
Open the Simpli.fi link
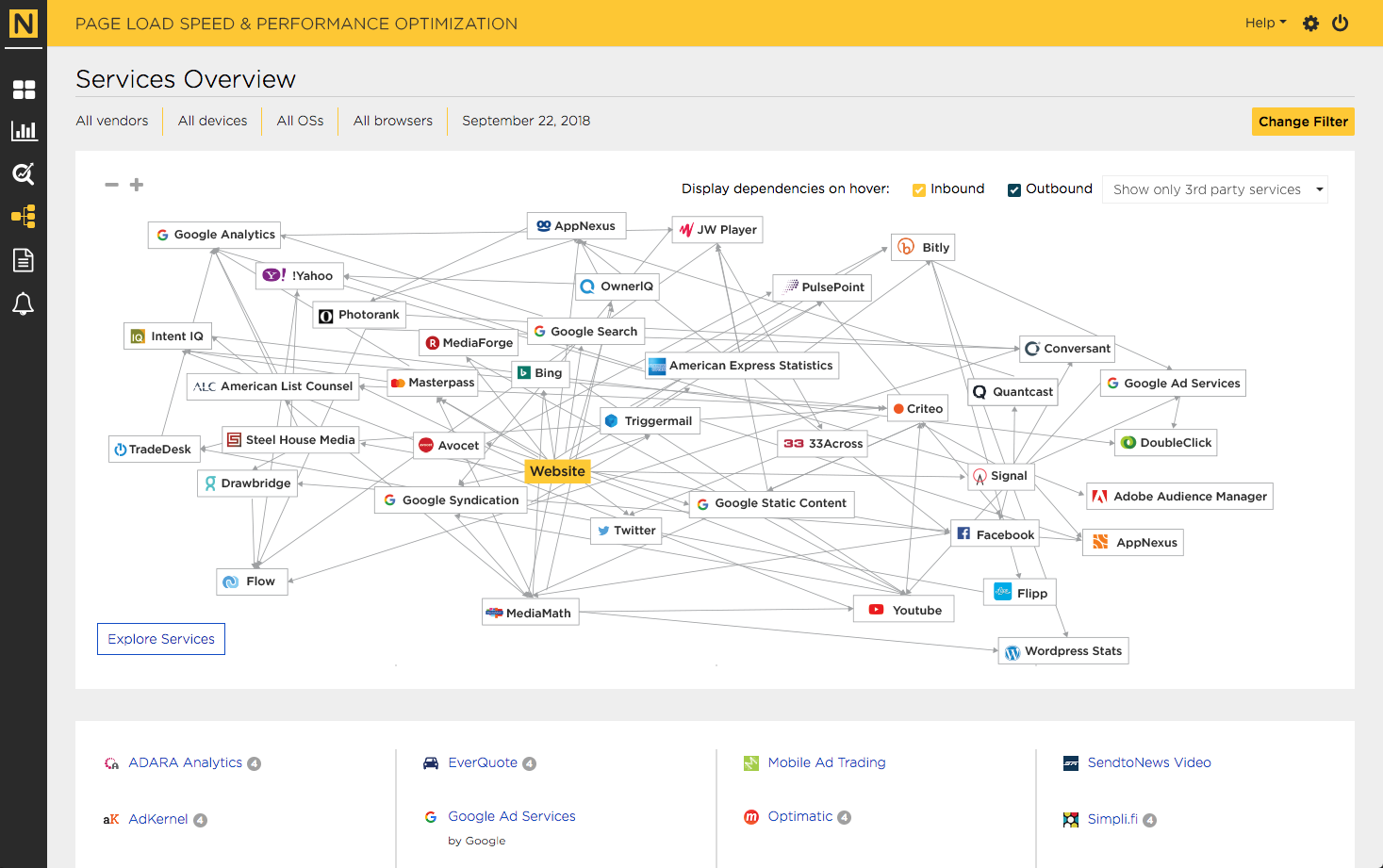1112,819
